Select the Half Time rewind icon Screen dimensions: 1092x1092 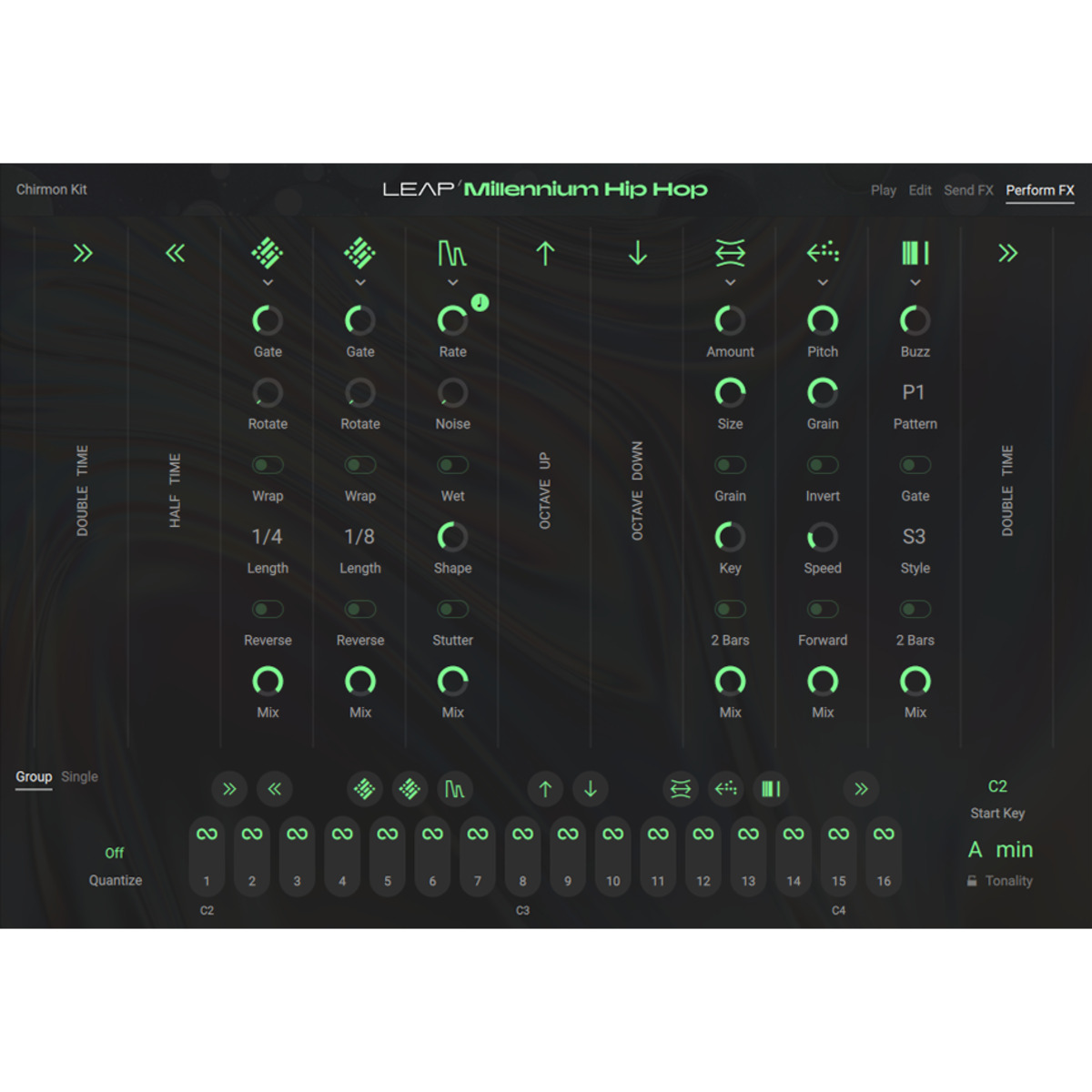[x=175, y=253]
